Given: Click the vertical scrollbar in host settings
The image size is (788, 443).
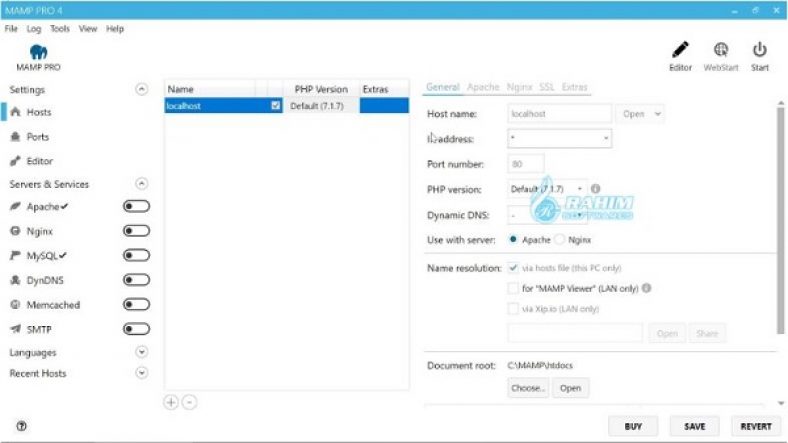Looking at the screenshot, I should (x=780, y=219).
